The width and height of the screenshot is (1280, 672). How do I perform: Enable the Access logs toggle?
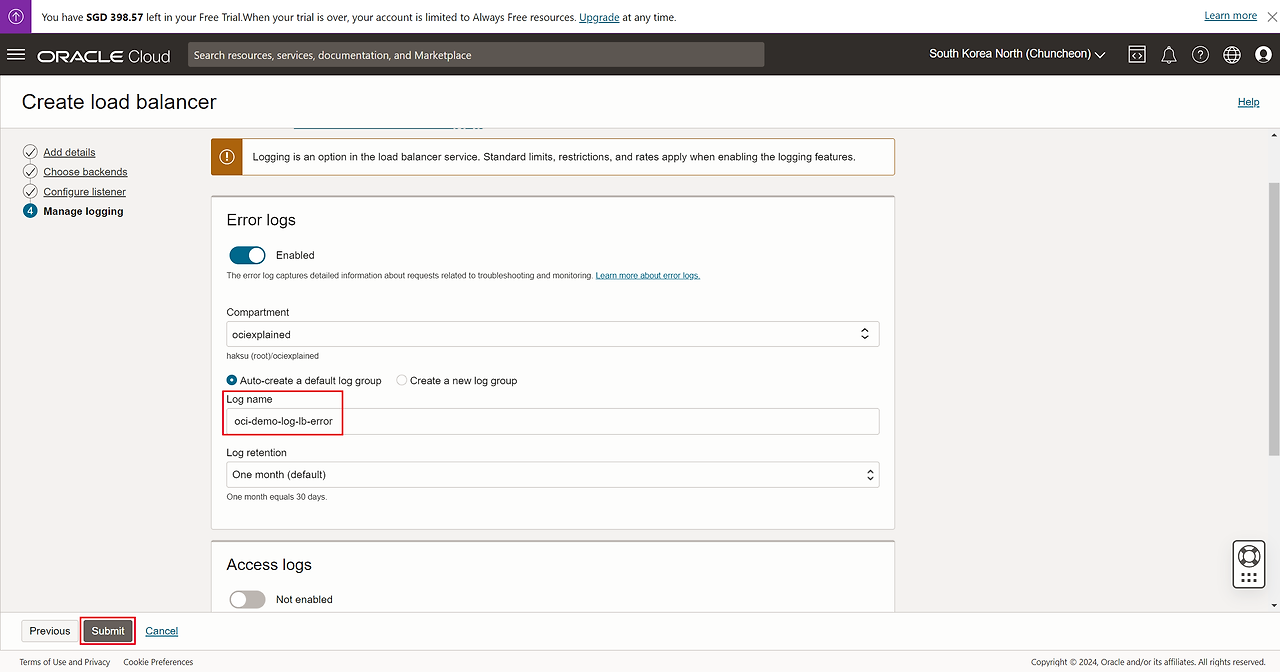pyautogui.click(x=247, y=599)
